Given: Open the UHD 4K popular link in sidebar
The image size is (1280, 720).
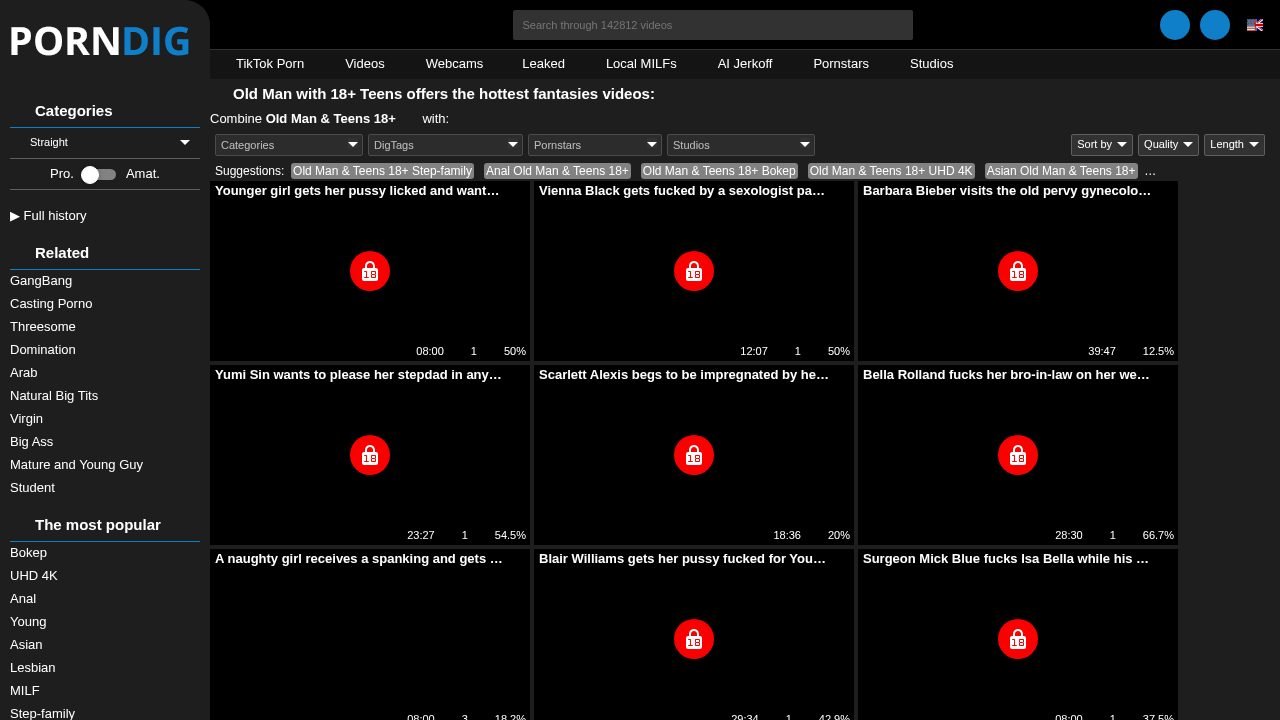Looking at the screenshot, I should click(x=34, y=576).
